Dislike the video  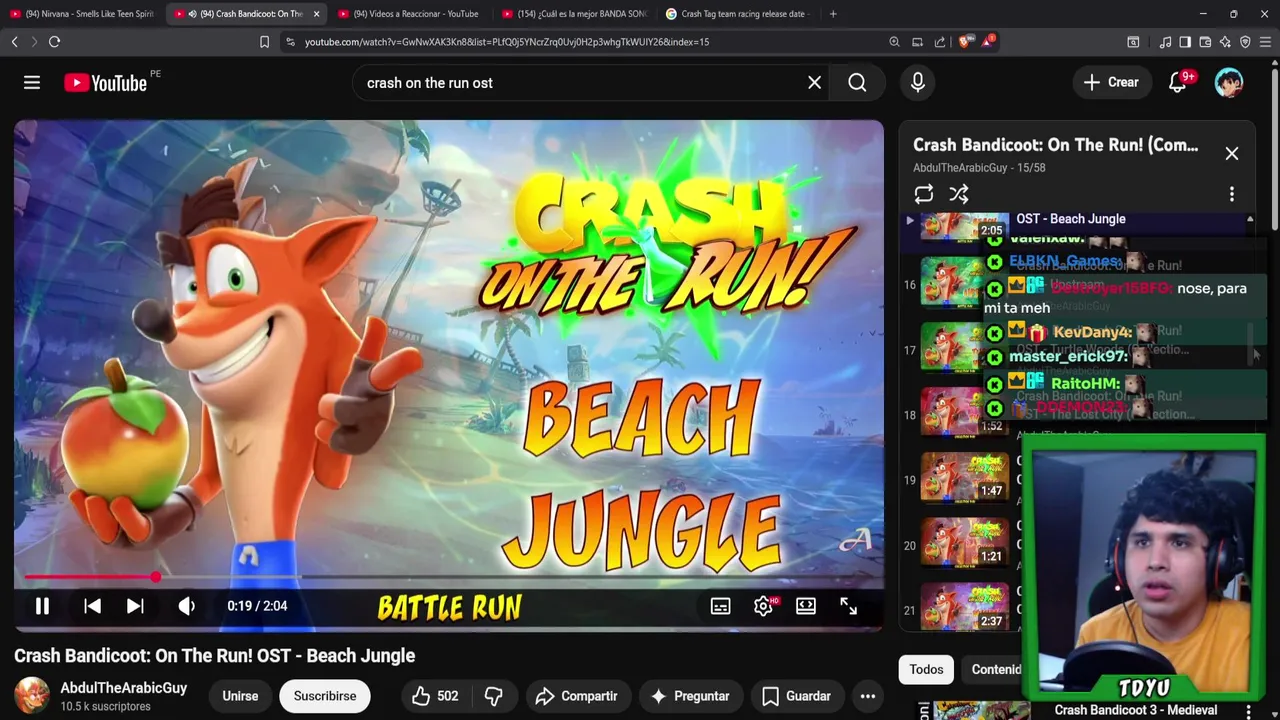click(x=493, y=696)
